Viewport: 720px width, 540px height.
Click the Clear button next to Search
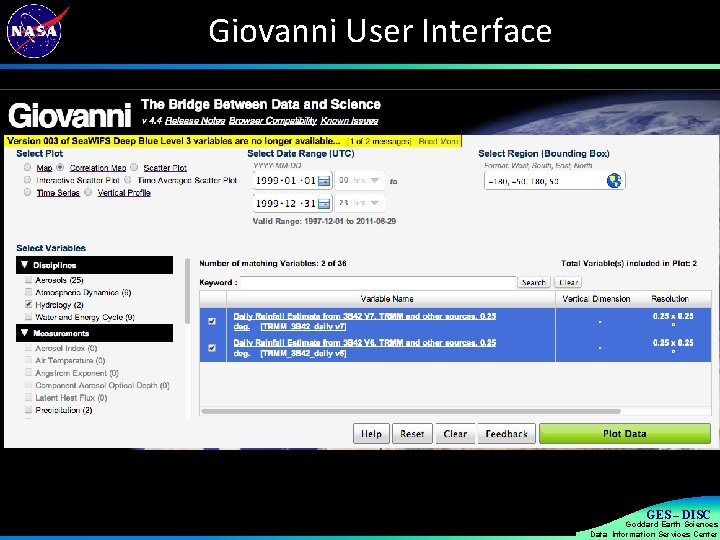pos(568,282)
